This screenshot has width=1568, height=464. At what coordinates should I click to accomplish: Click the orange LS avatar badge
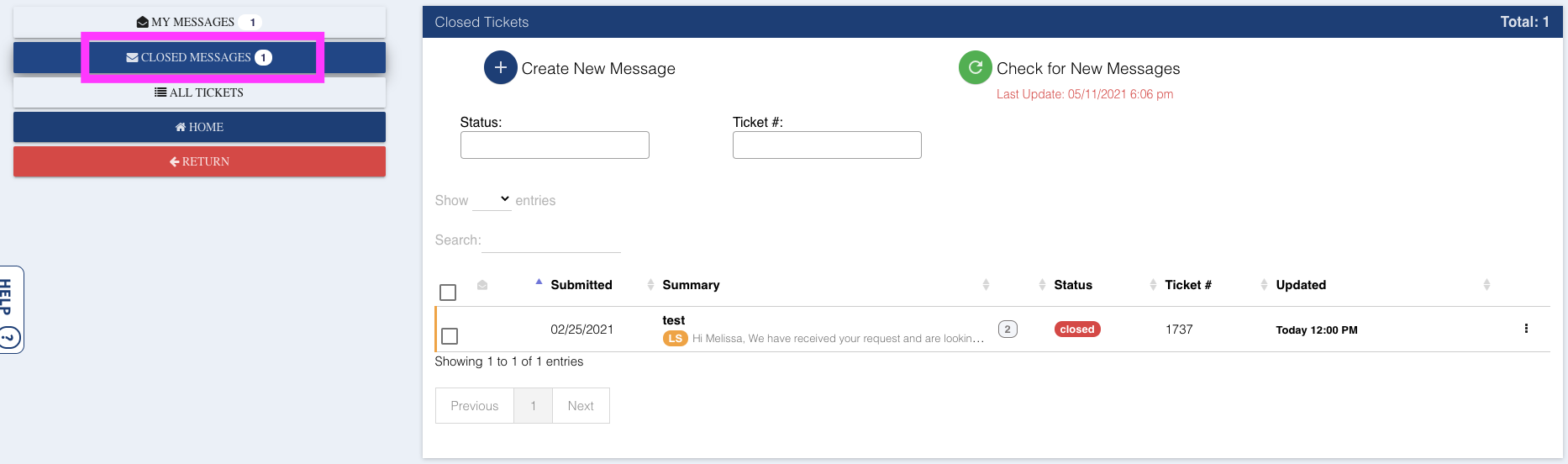[675, 338]
